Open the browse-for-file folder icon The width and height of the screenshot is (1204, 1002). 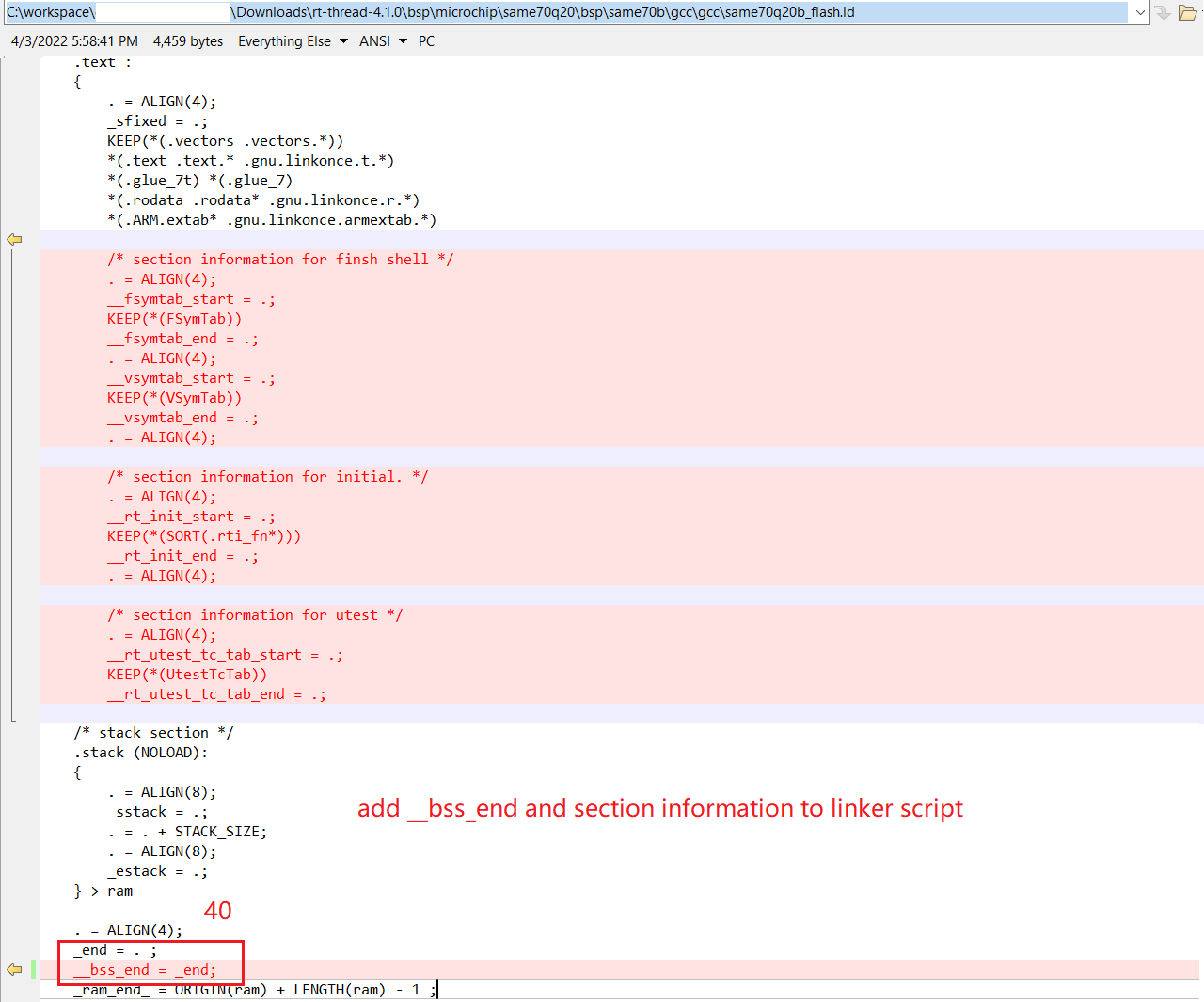click(x=1187, y=12)
